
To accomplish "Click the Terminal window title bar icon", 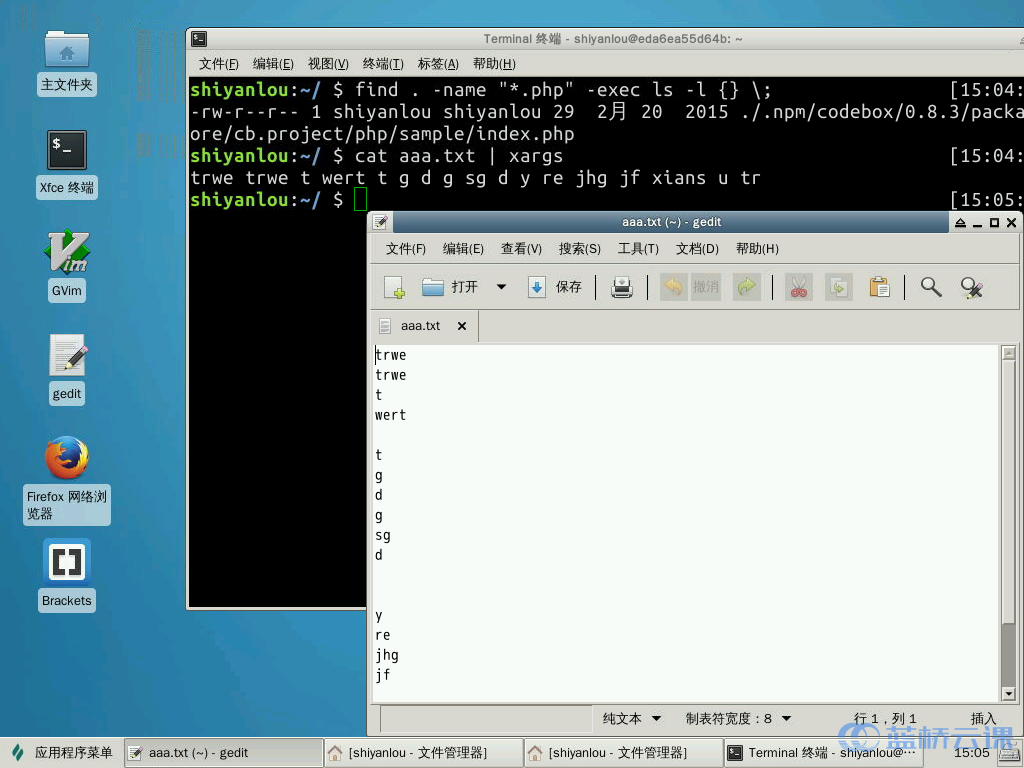I will pos(199,39).
